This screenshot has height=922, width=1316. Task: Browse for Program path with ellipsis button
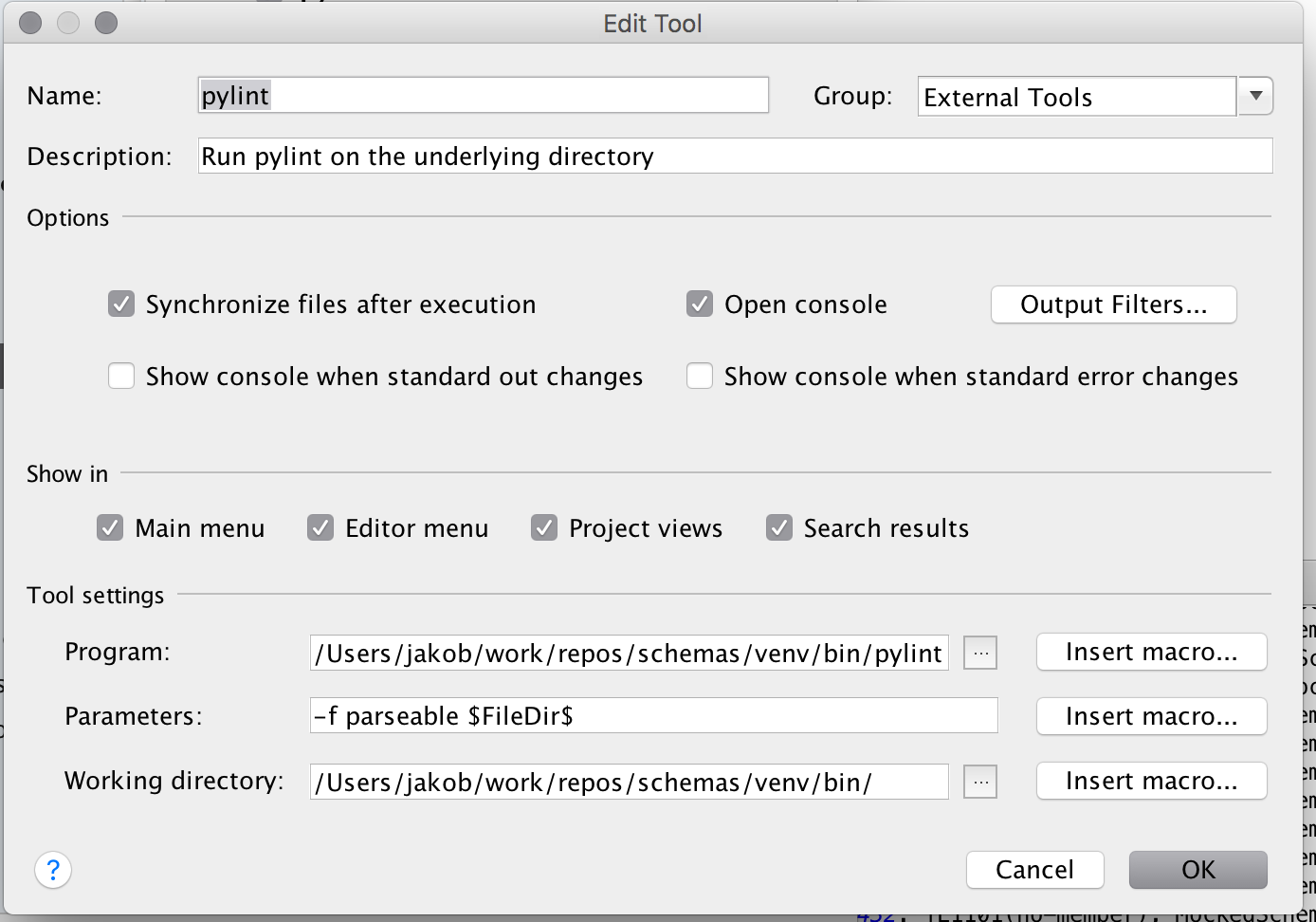980,653
